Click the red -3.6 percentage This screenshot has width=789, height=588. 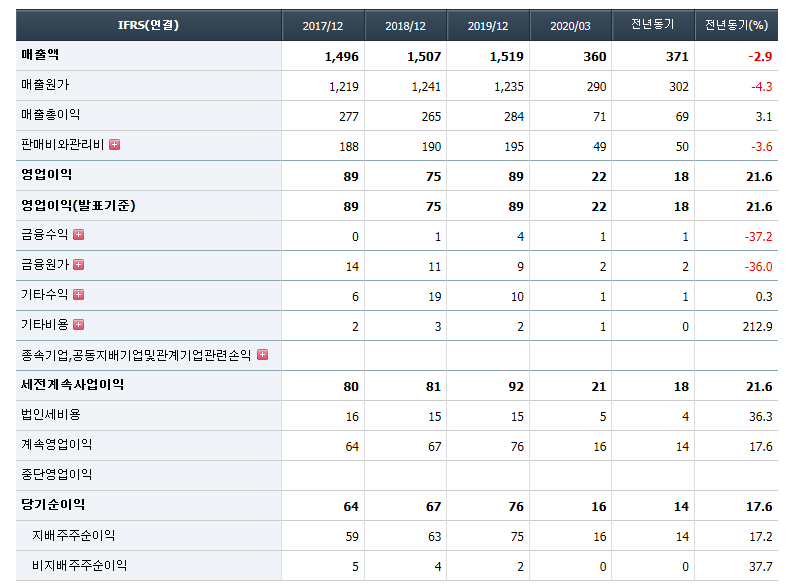tap(762, 147)
